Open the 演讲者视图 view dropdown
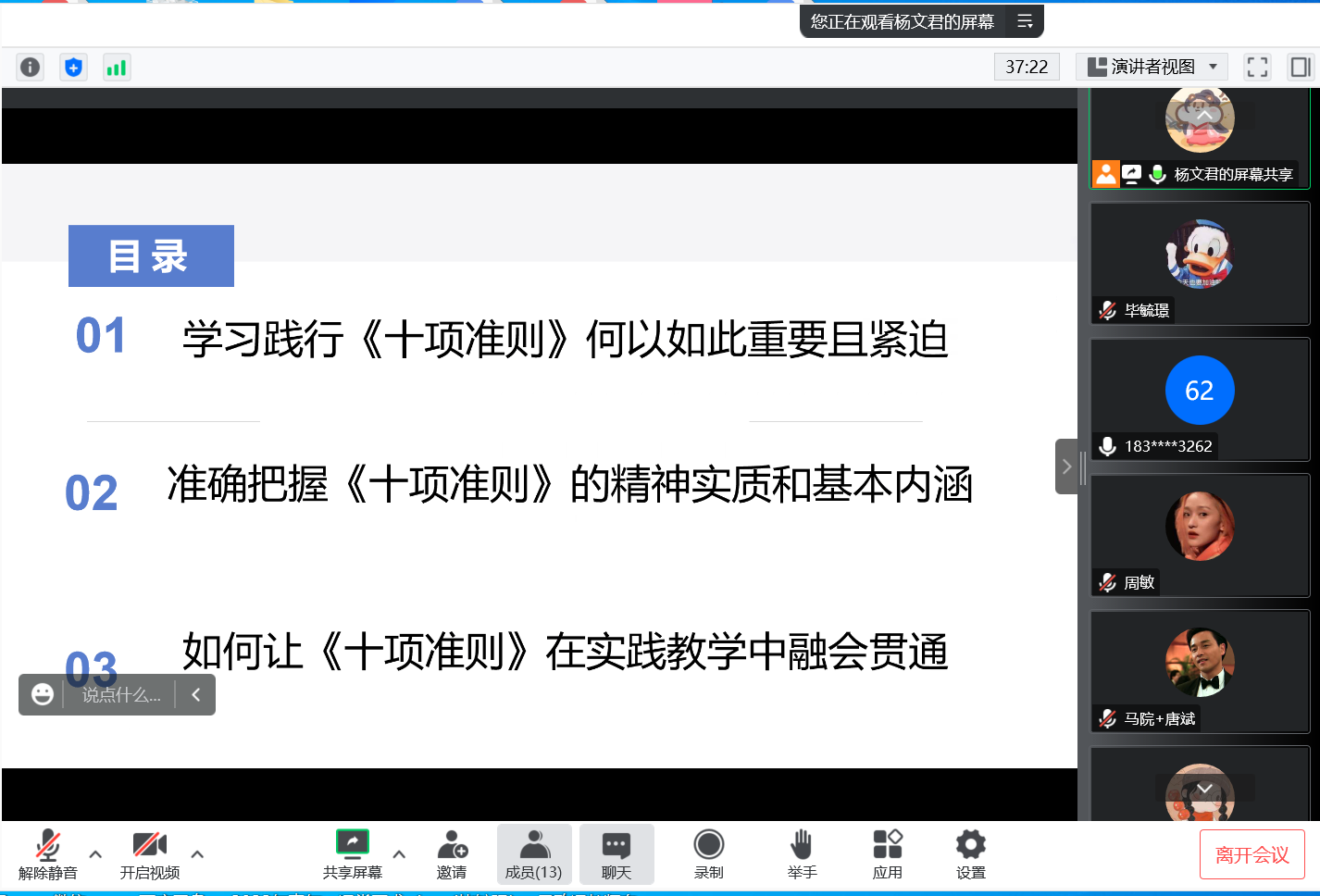 (x=1152, y=67)
